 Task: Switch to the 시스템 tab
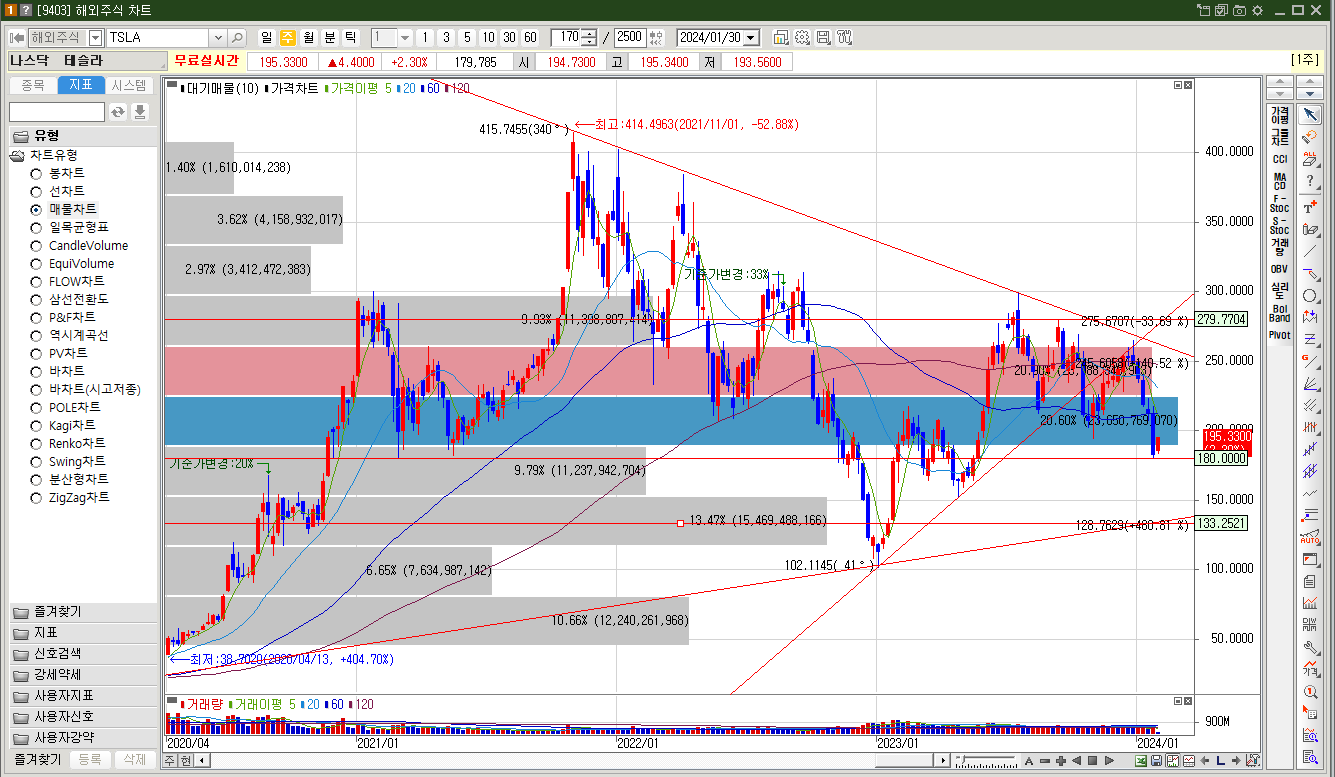129,86
